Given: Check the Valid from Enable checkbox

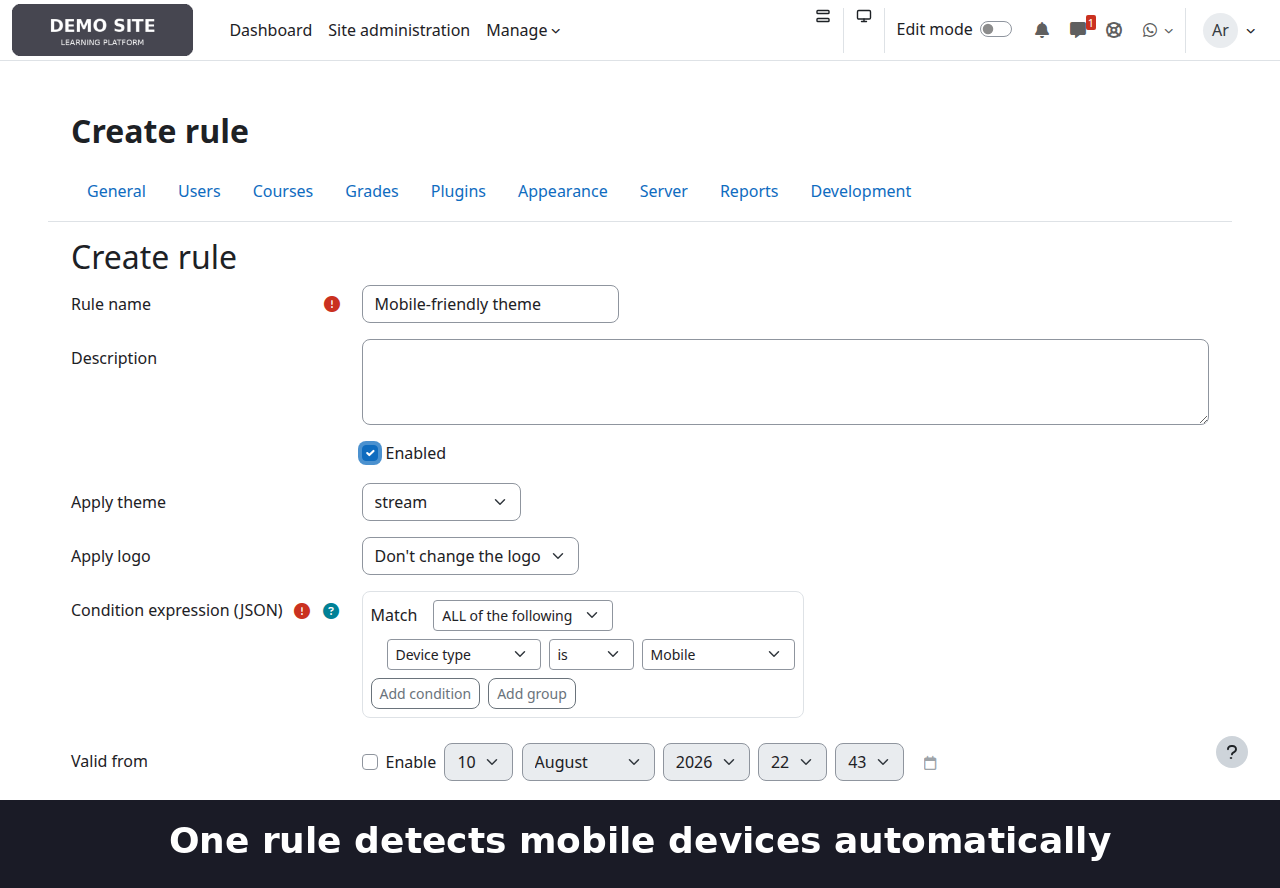Looking at the screenshot, I should click(x=370, y=762).
